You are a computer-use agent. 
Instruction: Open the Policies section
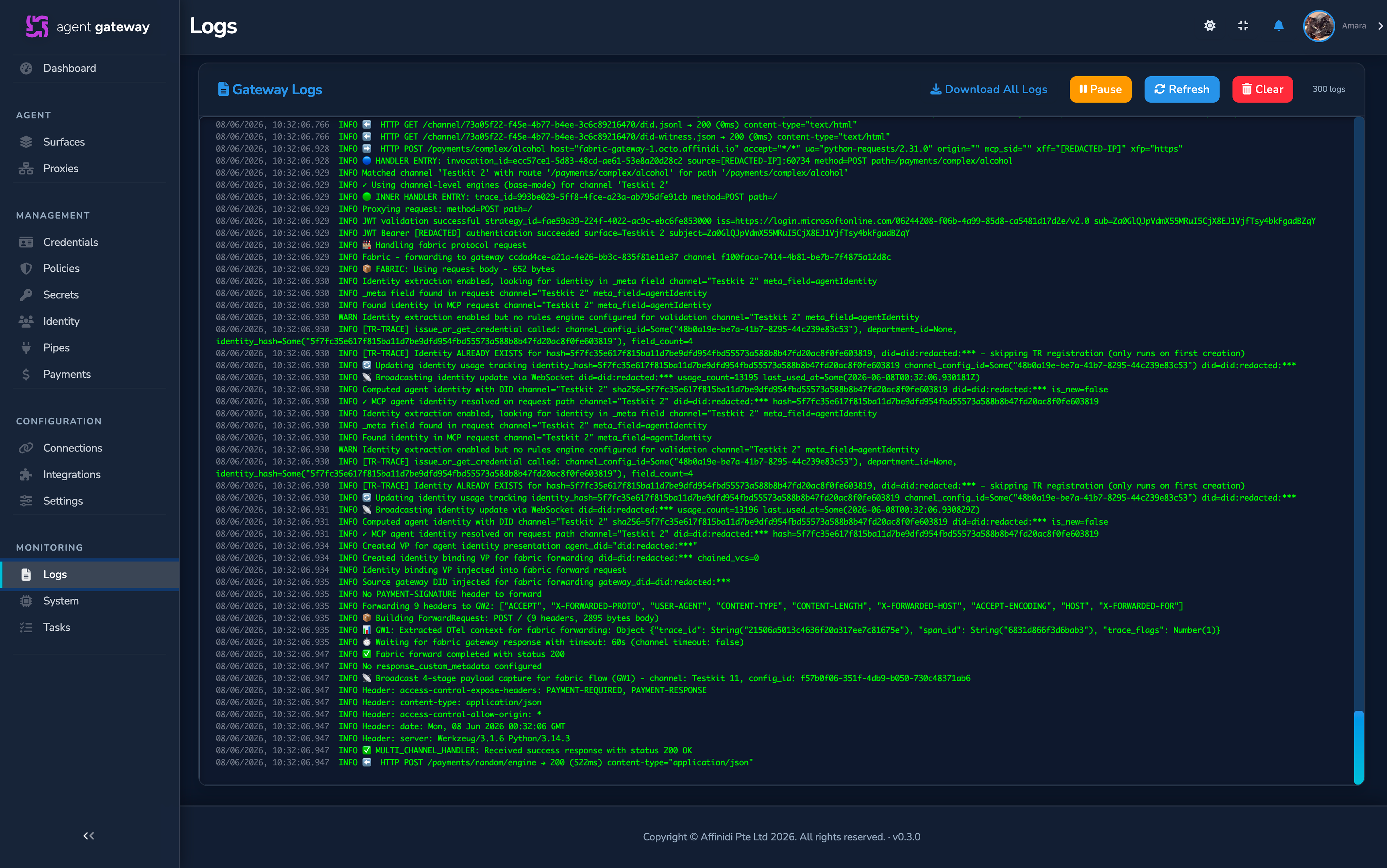61,269
